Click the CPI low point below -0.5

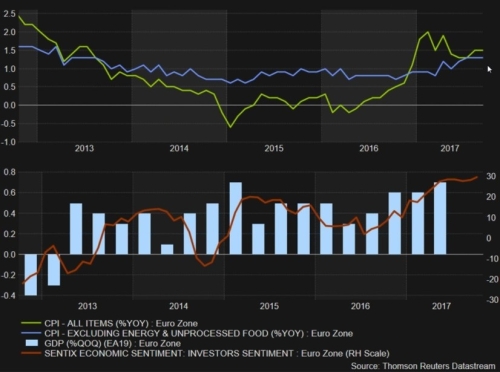(x=230, y=127)
